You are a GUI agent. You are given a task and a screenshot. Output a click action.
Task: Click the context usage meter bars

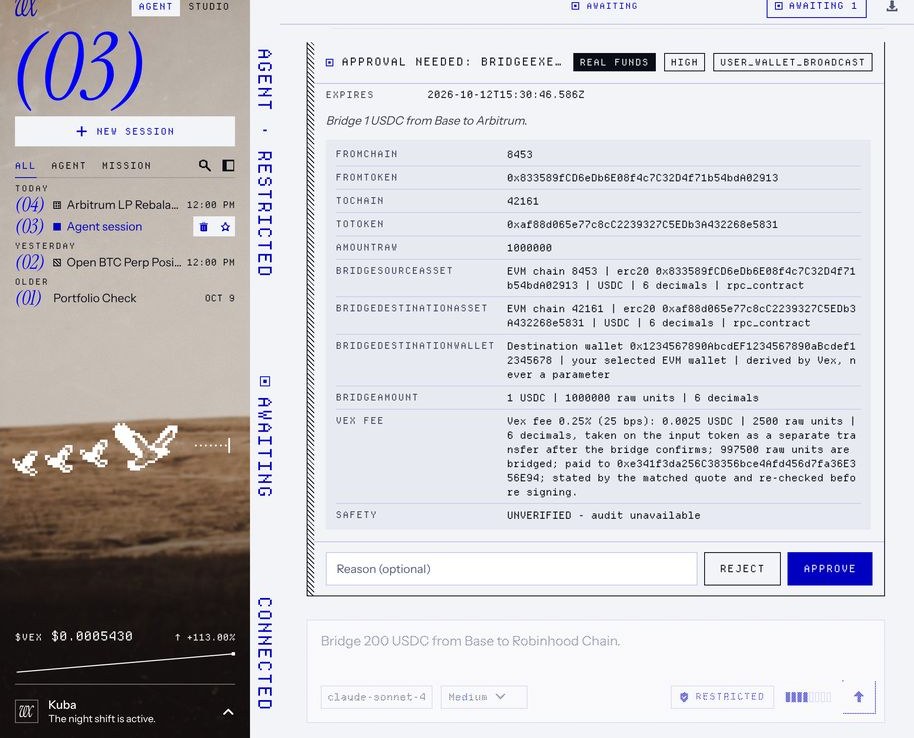pos(808,697)
